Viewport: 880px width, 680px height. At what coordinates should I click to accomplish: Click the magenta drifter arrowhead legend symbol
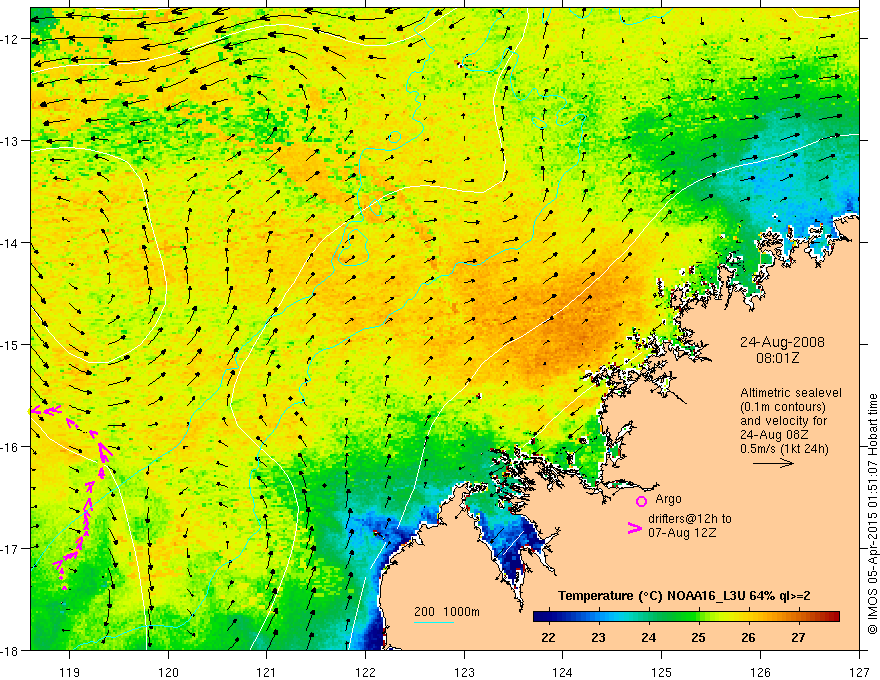pos(634,528)
